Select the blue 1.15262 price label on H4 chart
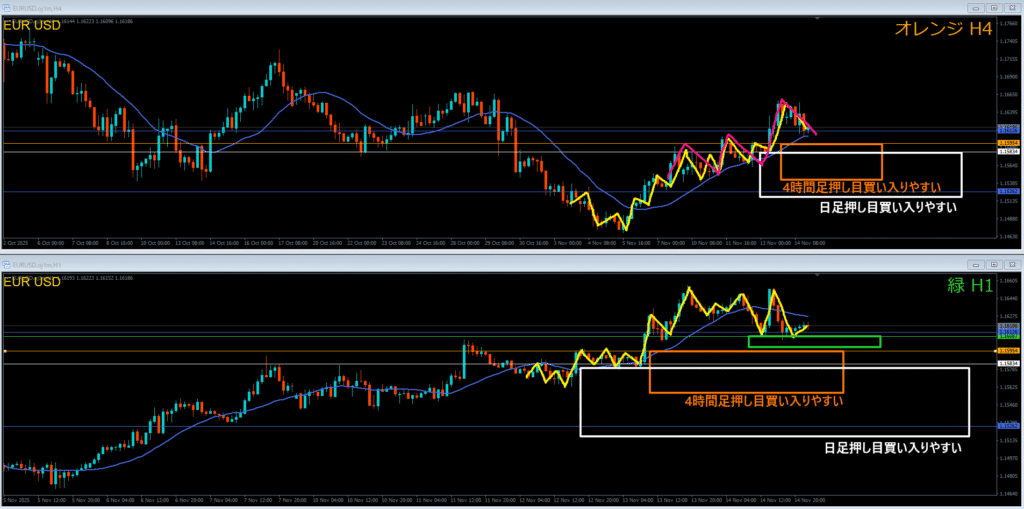 click(x=1010, y=191)
